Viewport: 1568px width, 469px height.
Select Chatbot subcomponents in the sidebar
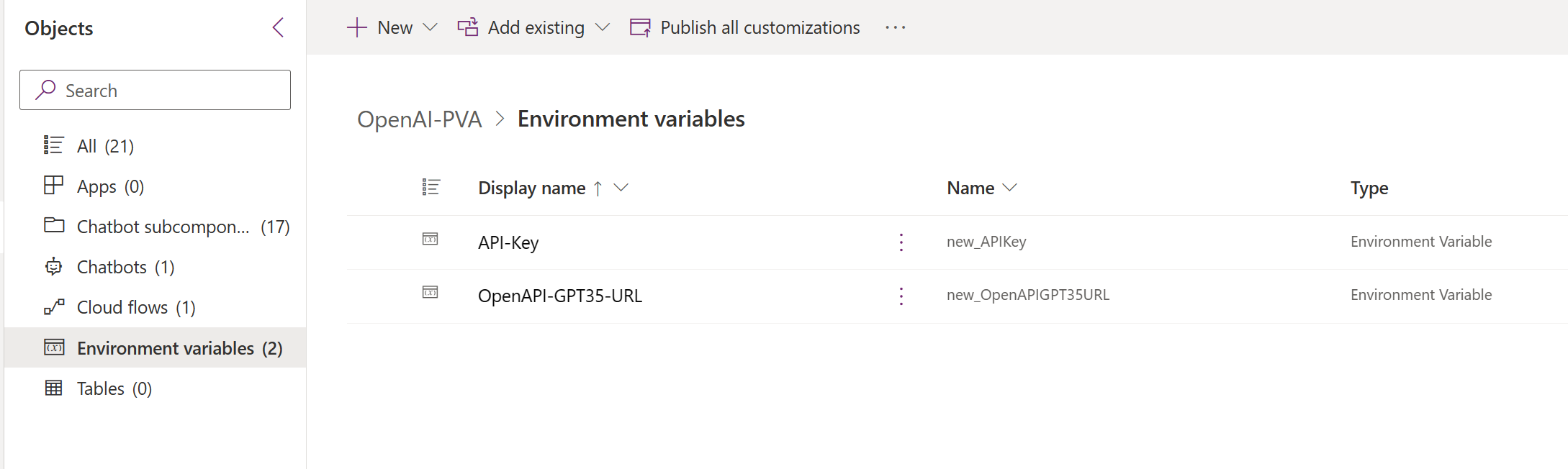(163, 227)
